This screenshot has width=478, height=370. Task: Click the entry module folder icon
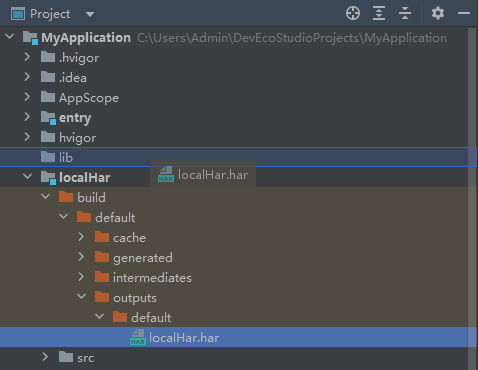48,118
